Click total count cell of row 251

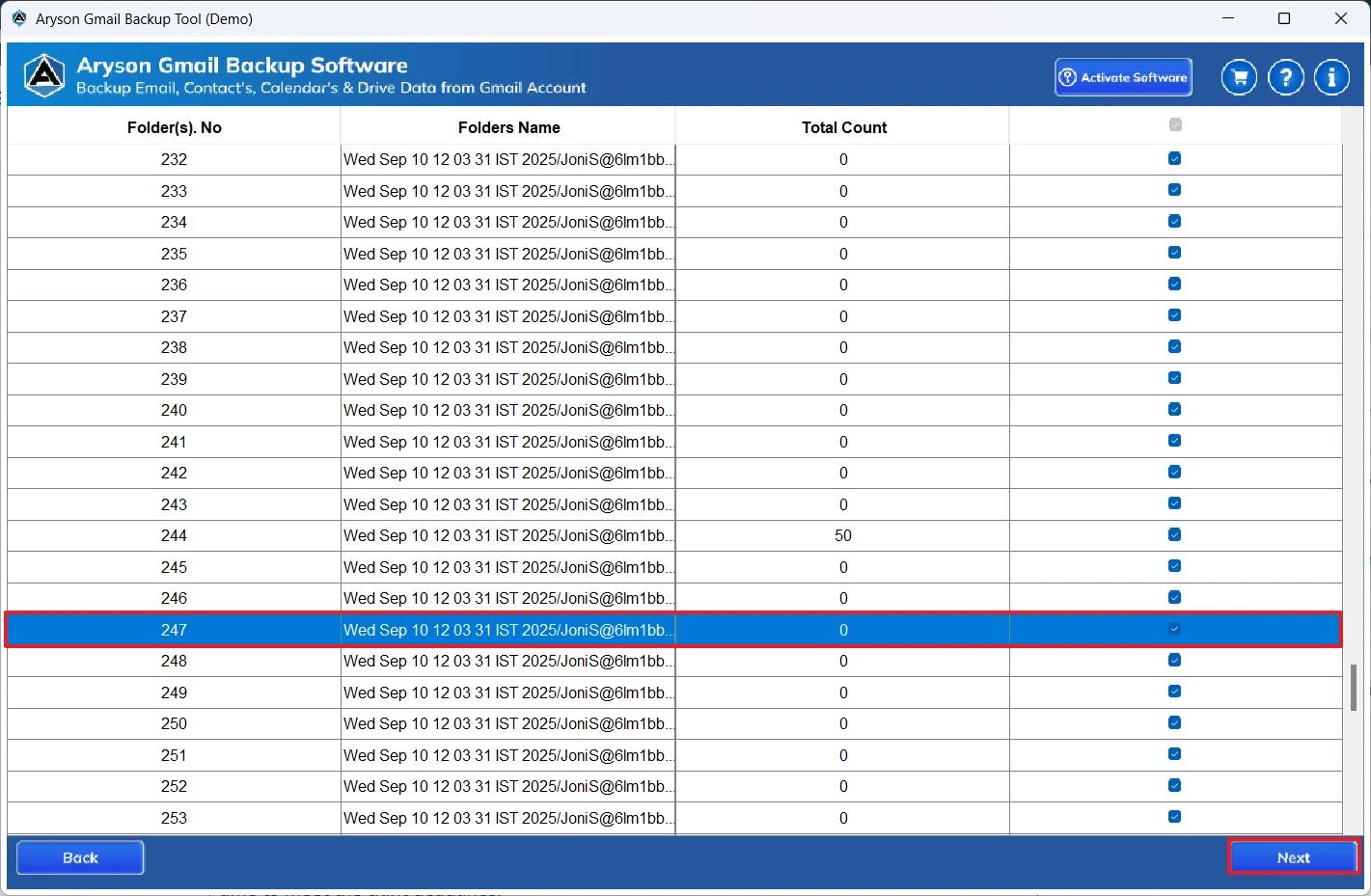point(843,755)
